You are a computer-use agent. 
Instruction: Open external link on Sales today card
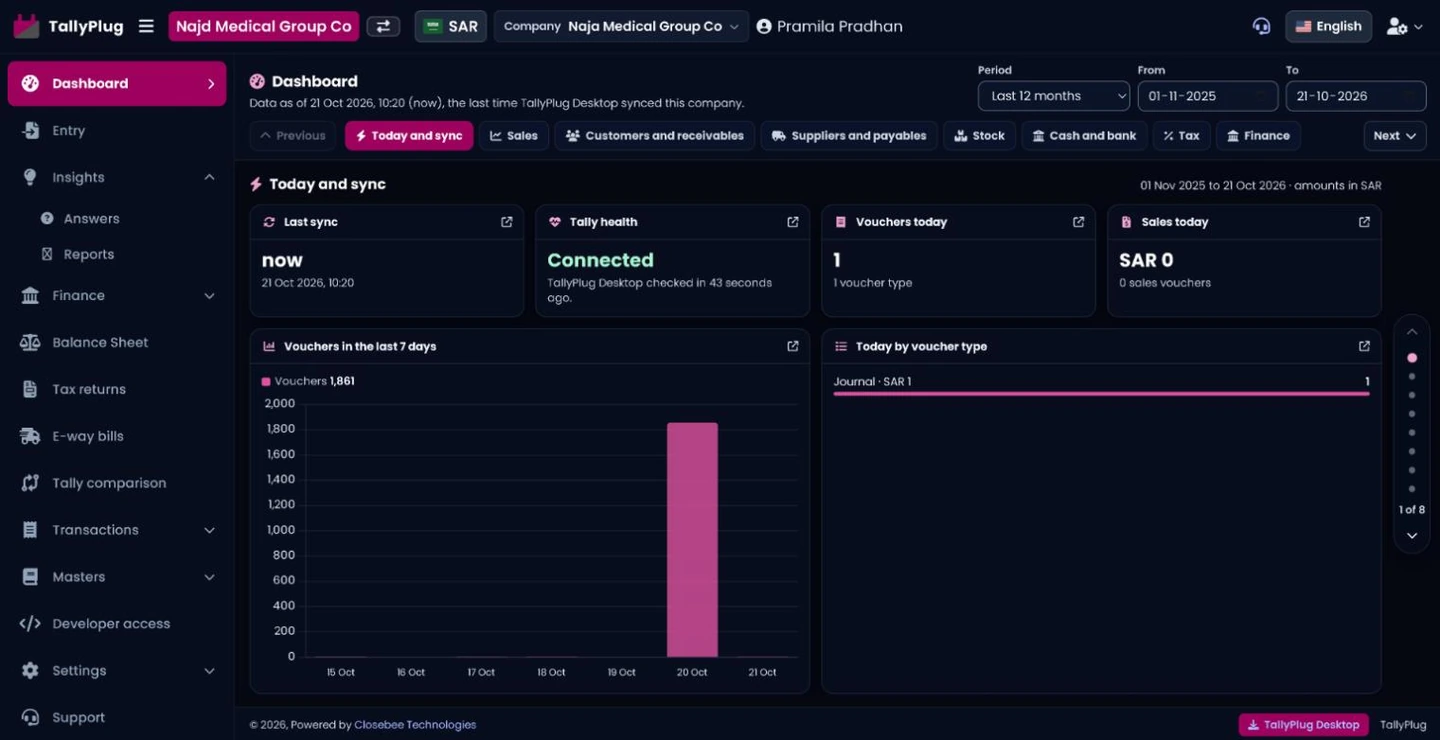tap(1364, 222)
